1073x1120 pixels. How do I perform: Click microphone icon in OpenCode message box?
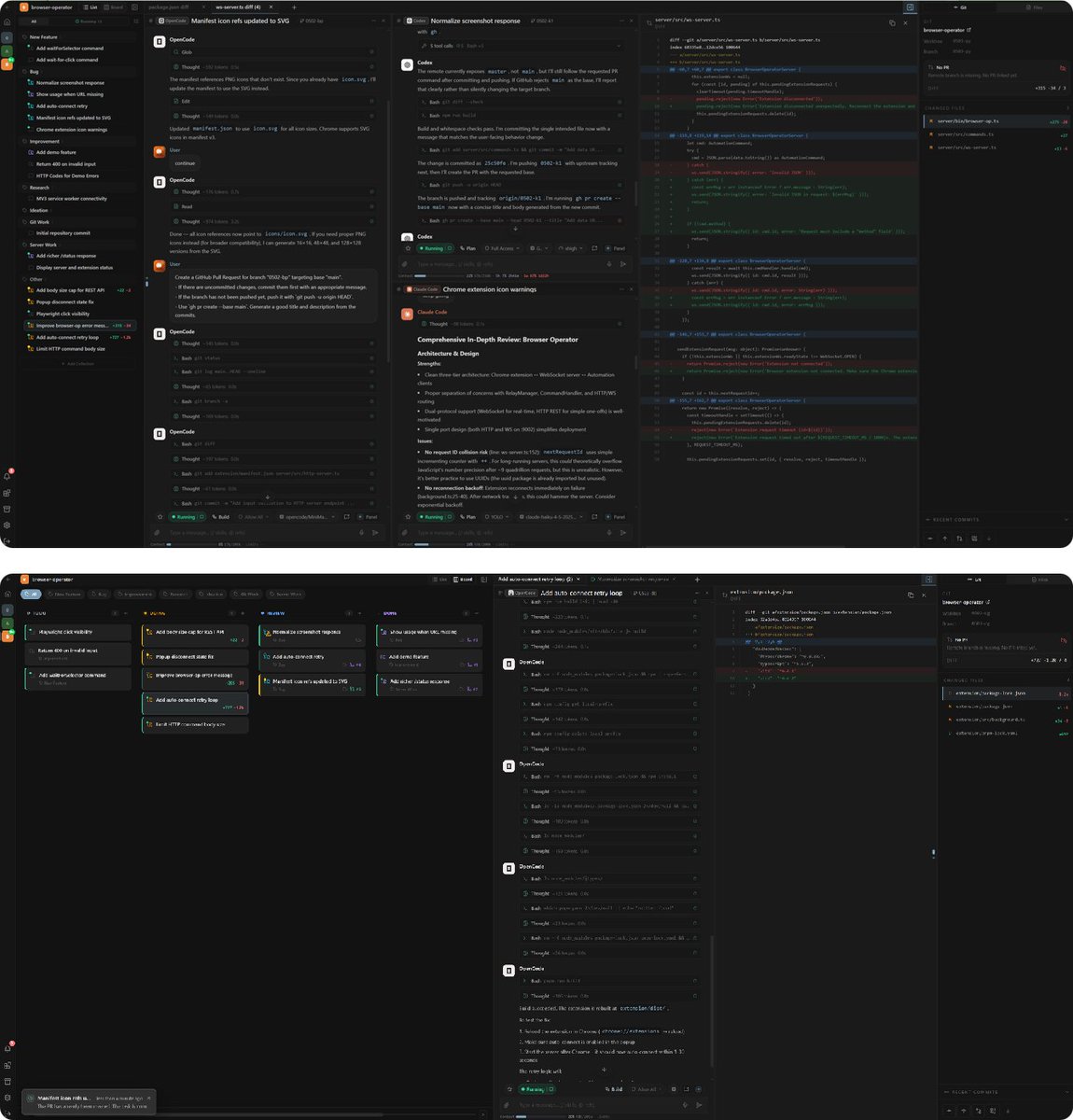(x=361, y=532)
